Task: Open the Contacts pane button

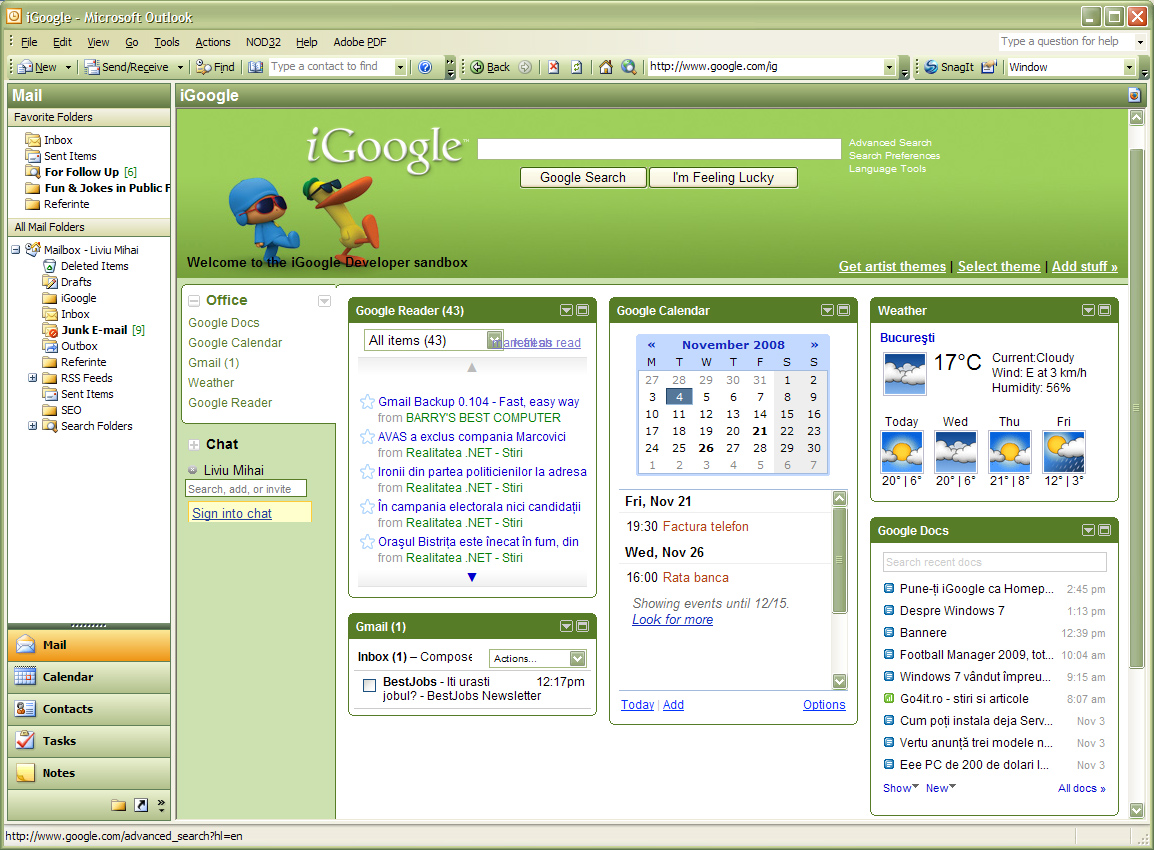Action: click(x=89, y=709)
